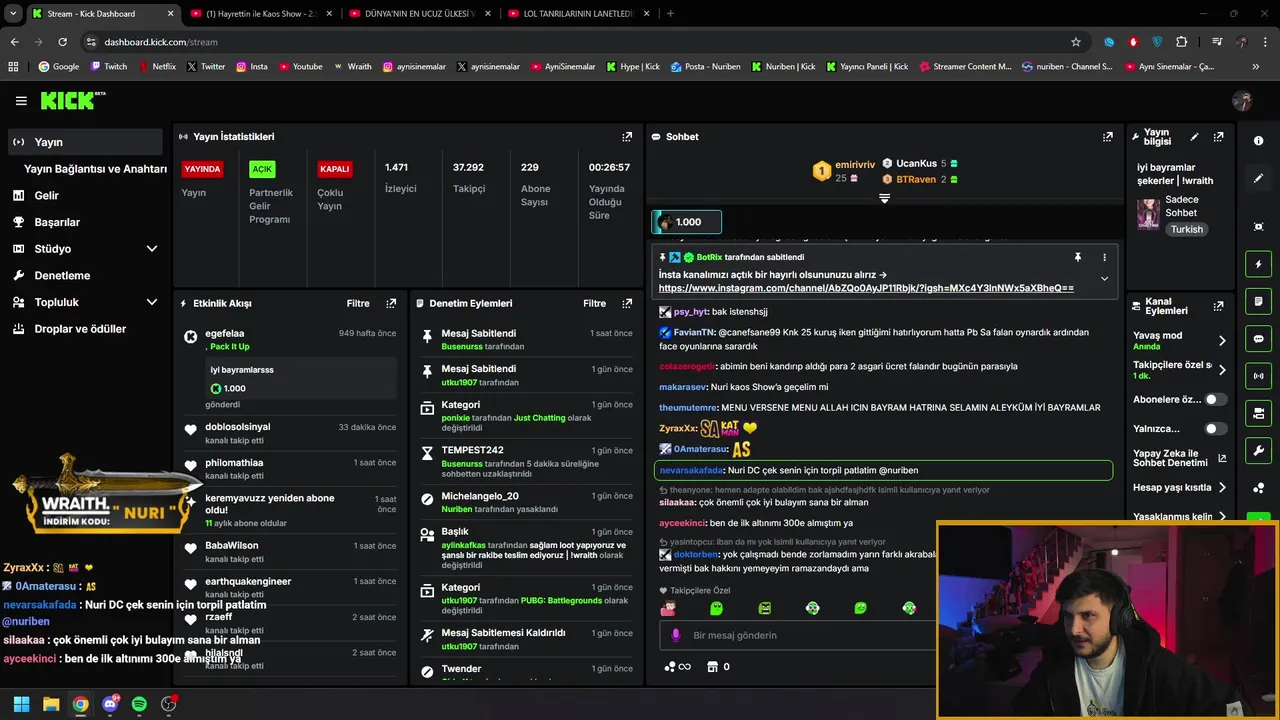Expand pinned message with down chevron
This screenshot has height=720, width=1280.
tap(1104, 278)
